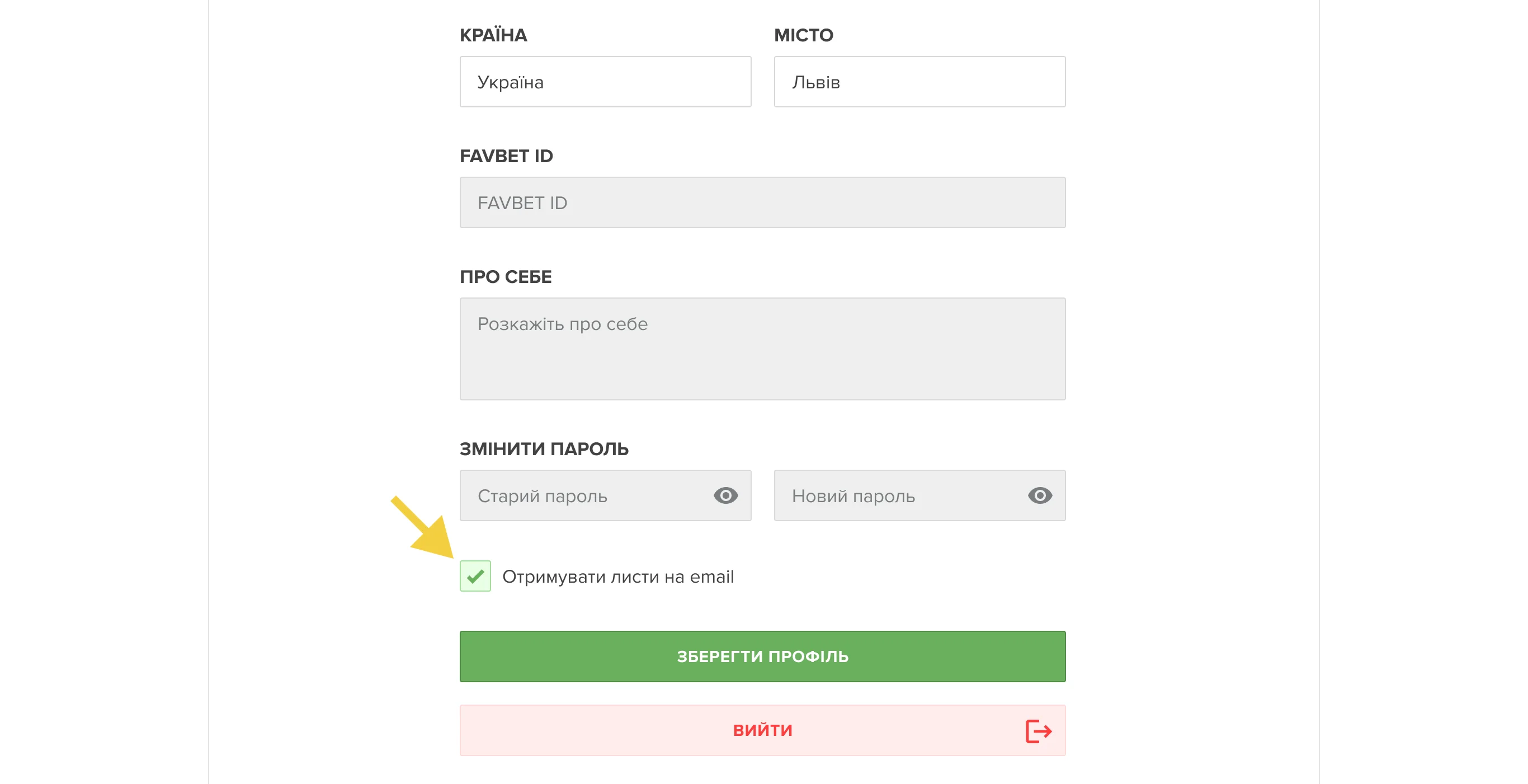
Task: Log out using the 'Вийти' button
Action: [762, 730]
